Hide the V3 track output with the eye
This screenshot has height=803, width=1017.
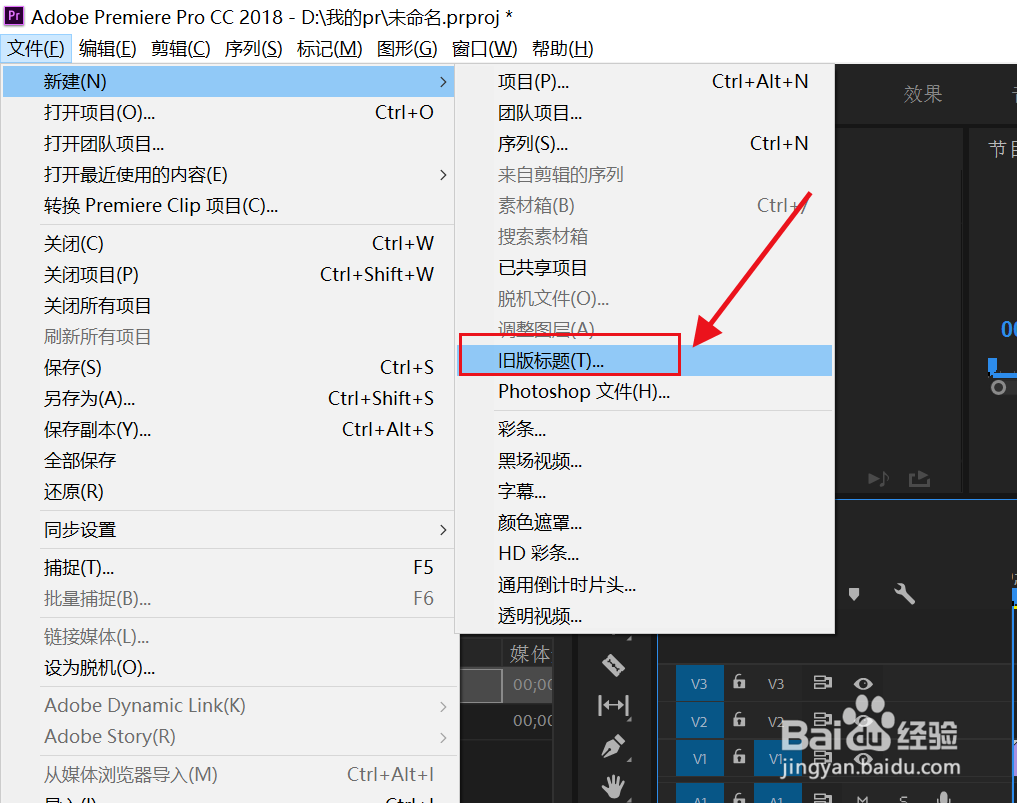pos(863,683)
